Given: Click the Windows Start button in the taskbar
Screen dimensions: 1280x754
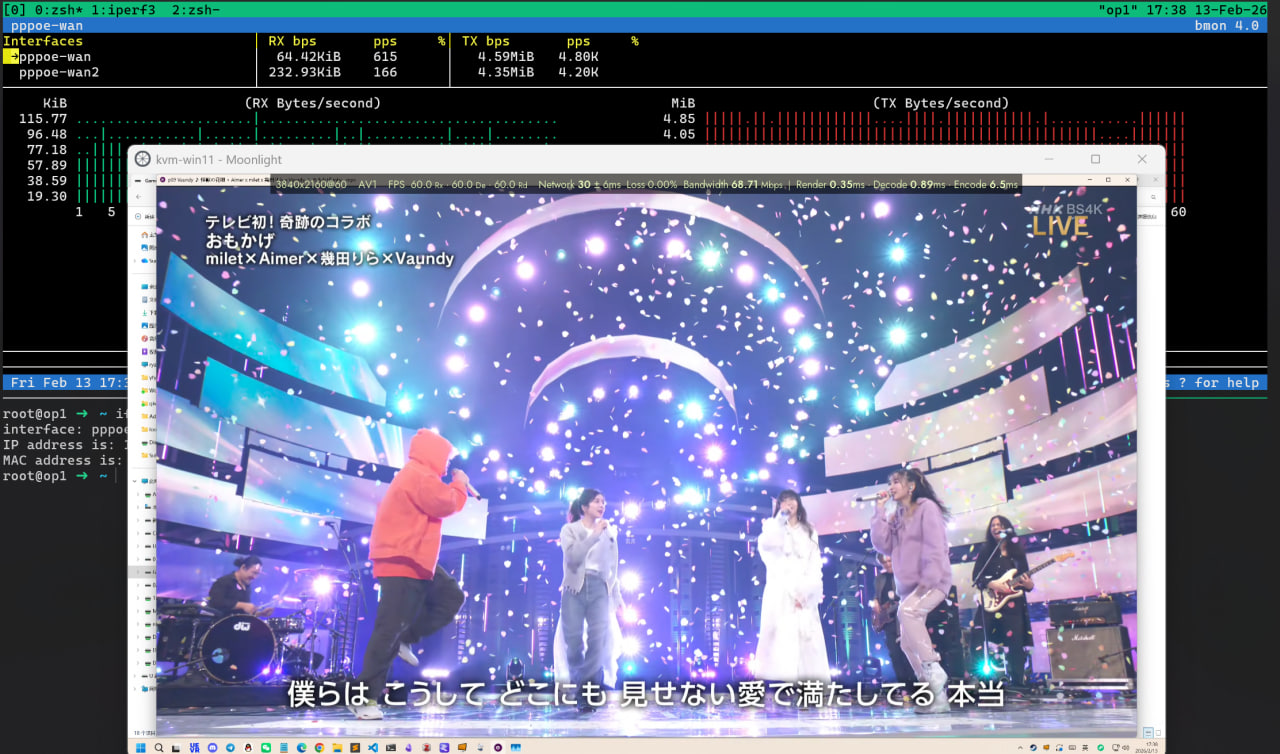Looking at the screenshot, I should pos(141,747).
